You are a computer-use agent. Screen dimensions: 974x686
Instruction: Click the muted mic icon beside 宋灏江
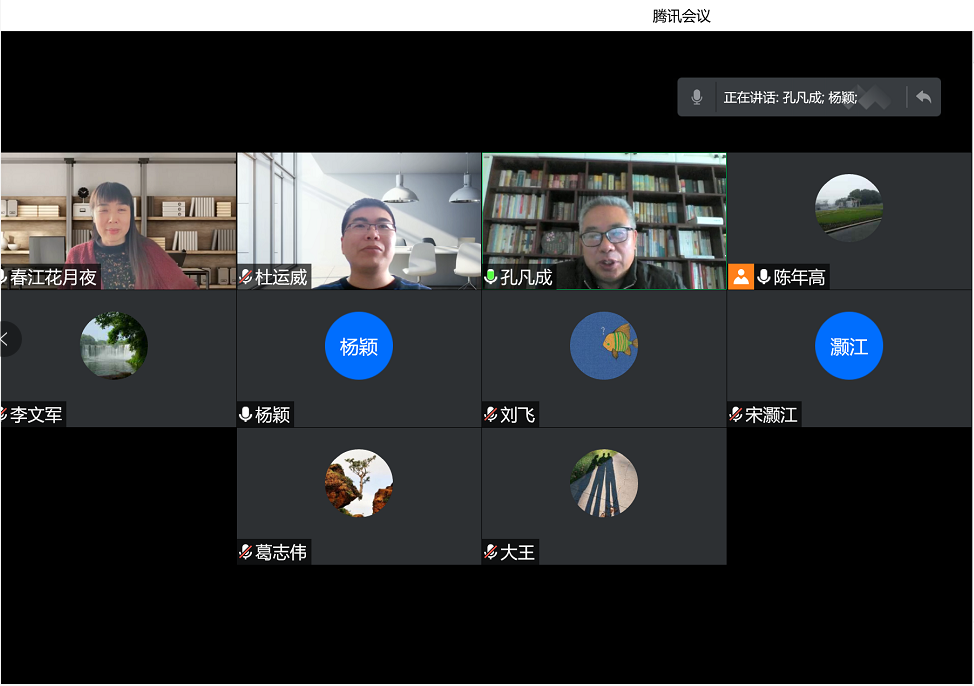[x=736, y=414]
